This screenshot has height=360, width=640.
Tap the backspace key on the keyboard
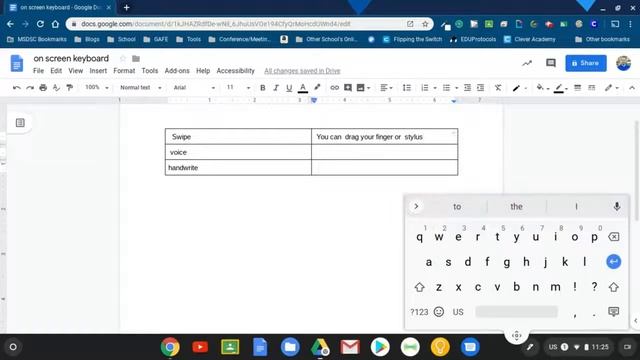pos(613,237)
